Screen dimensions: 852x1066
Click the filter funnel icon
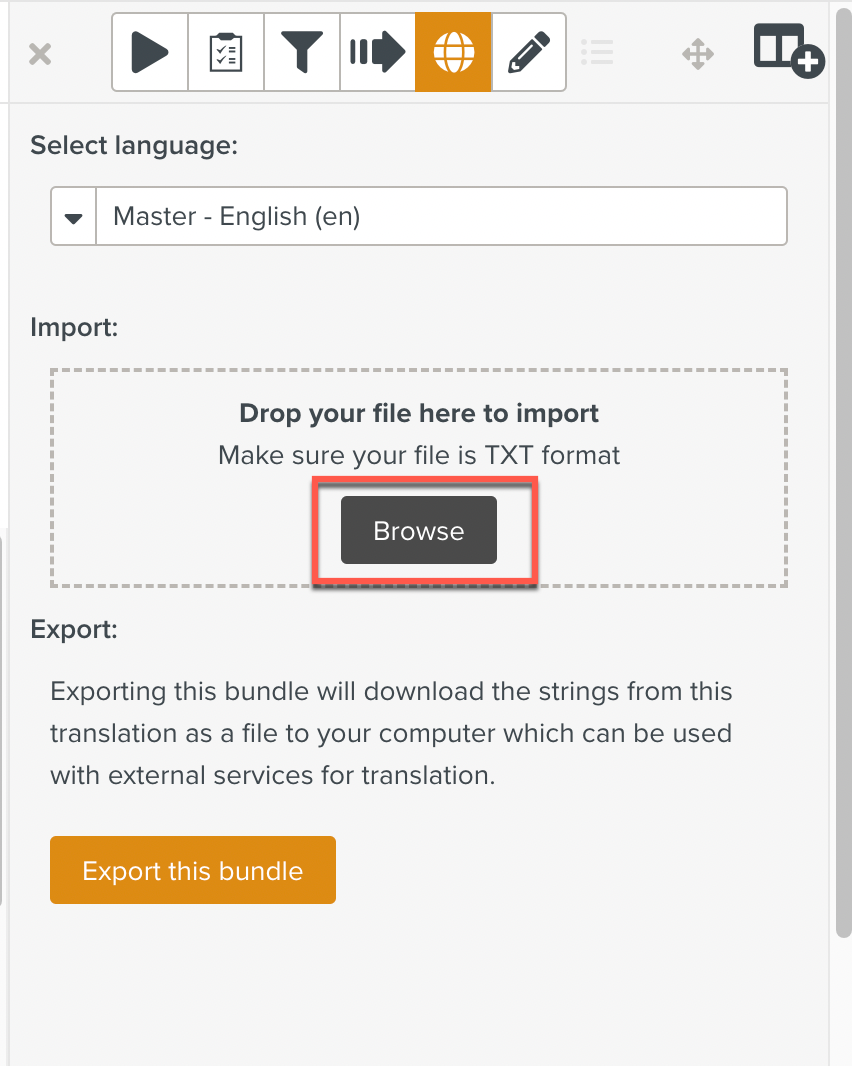pos(301,51)
